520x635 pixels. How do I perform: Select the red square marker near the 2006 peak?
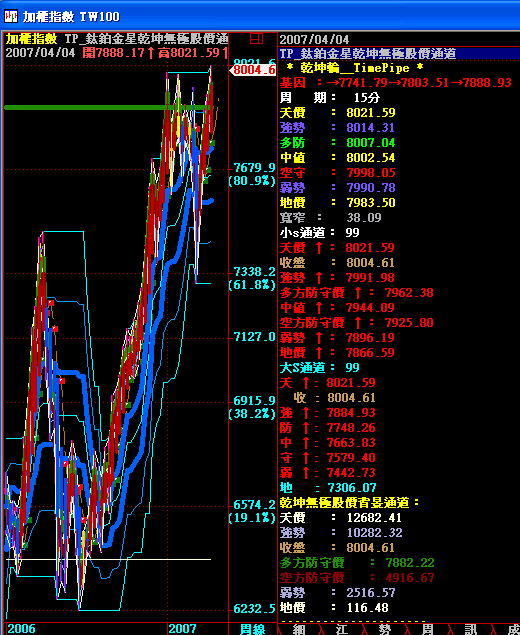pos(51,303)
